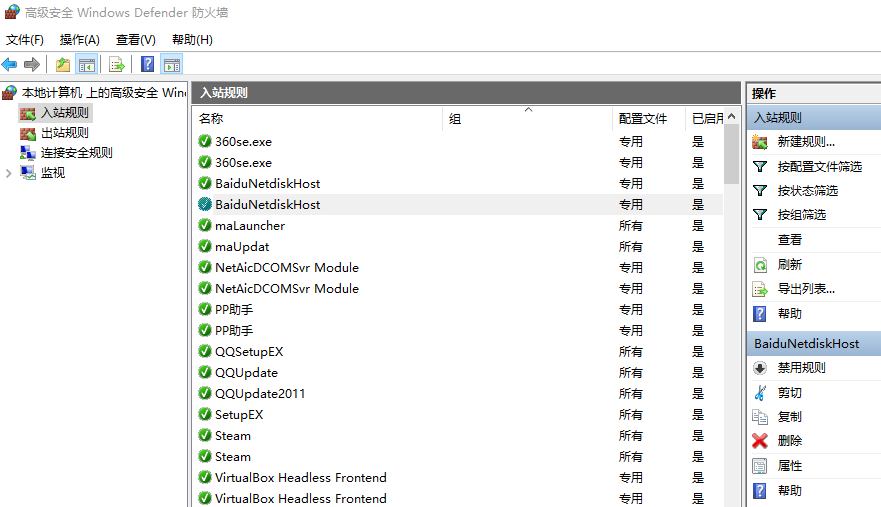Click the Back arrow toolbar icon
This screenshot has width=881, height=507.
10,65
